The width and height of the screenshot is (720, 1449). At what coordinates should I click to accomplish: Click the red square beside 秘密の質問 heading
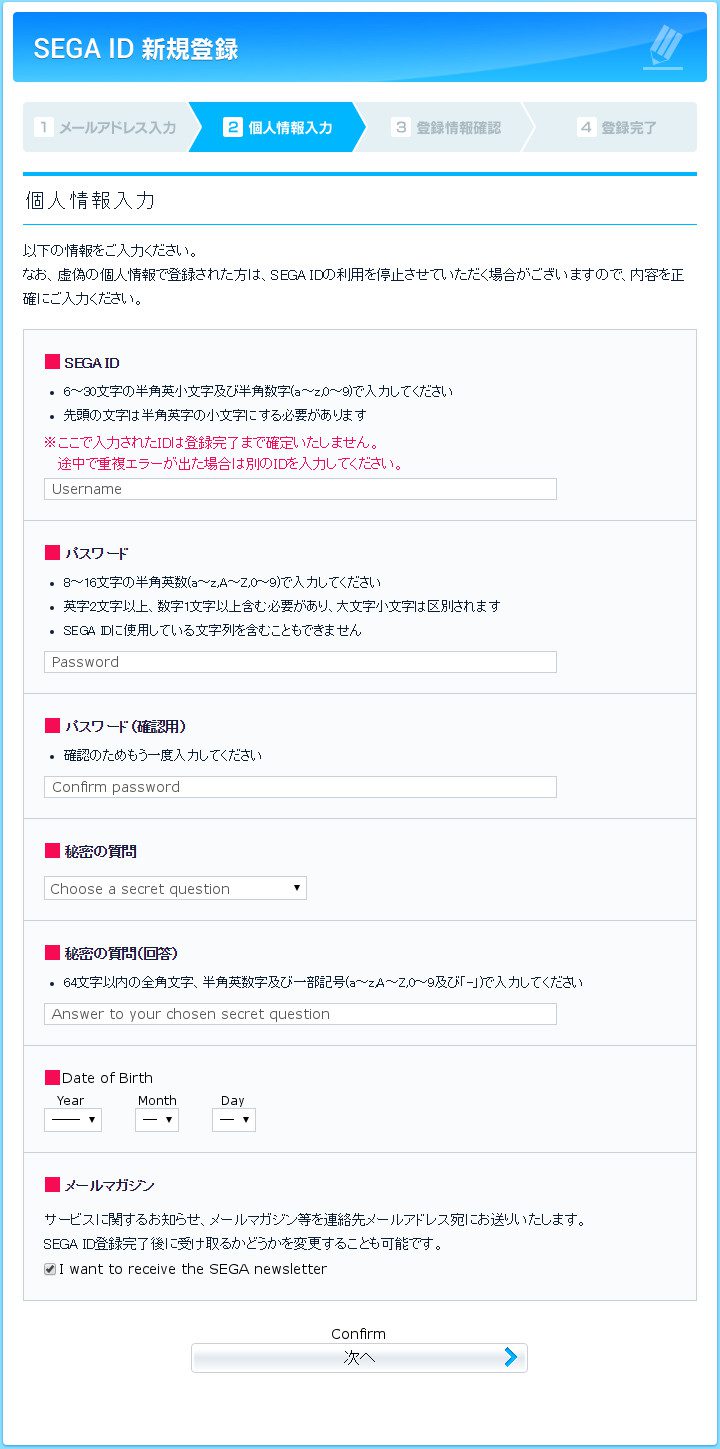[52, 851]
